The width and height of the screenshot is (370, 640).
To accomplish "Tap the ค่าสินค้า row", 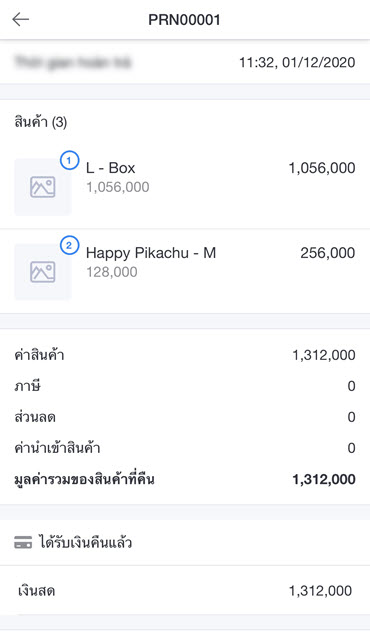I will tap(185, 355).
